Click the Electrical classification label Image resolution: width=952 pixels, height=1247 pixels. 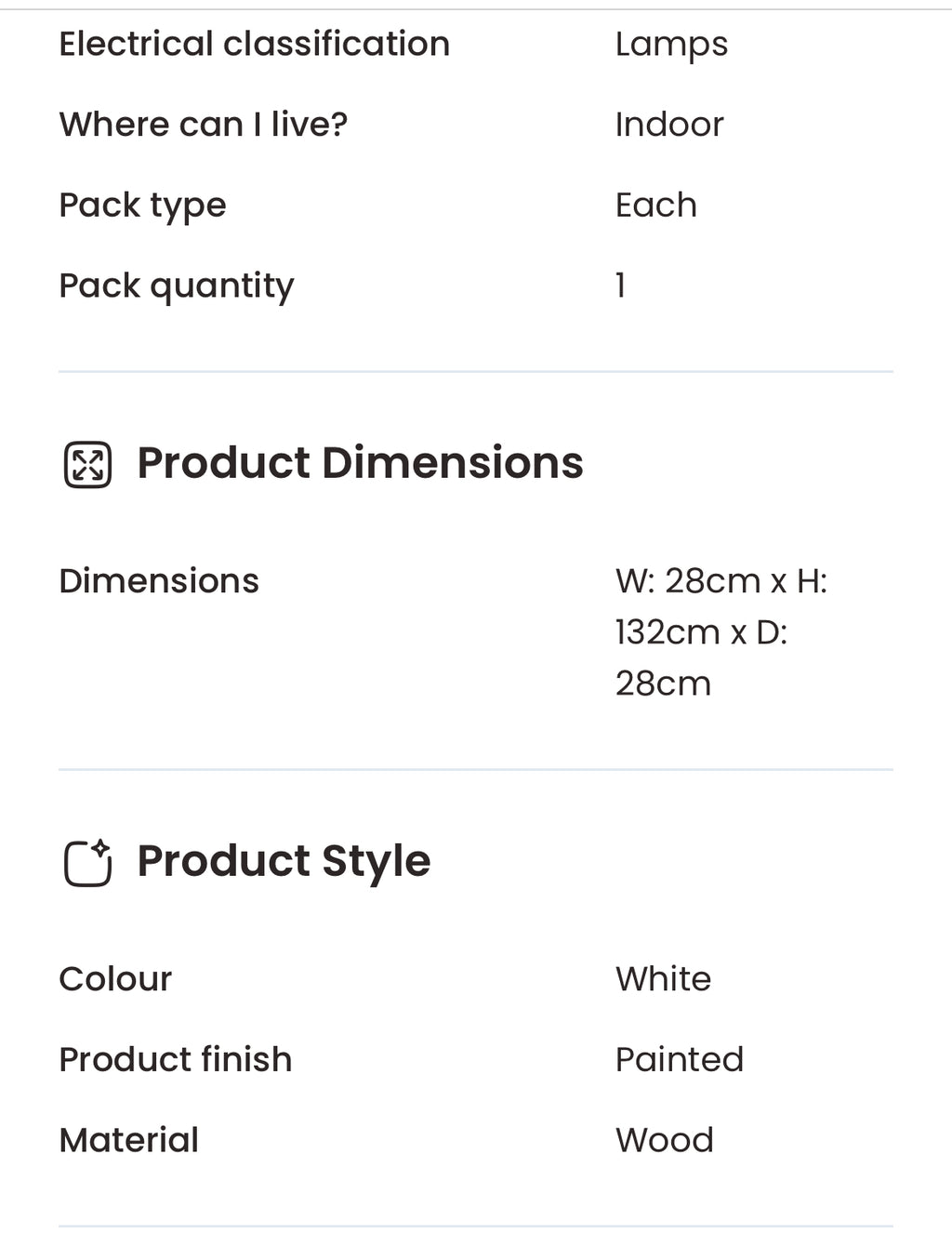[254, 44]
